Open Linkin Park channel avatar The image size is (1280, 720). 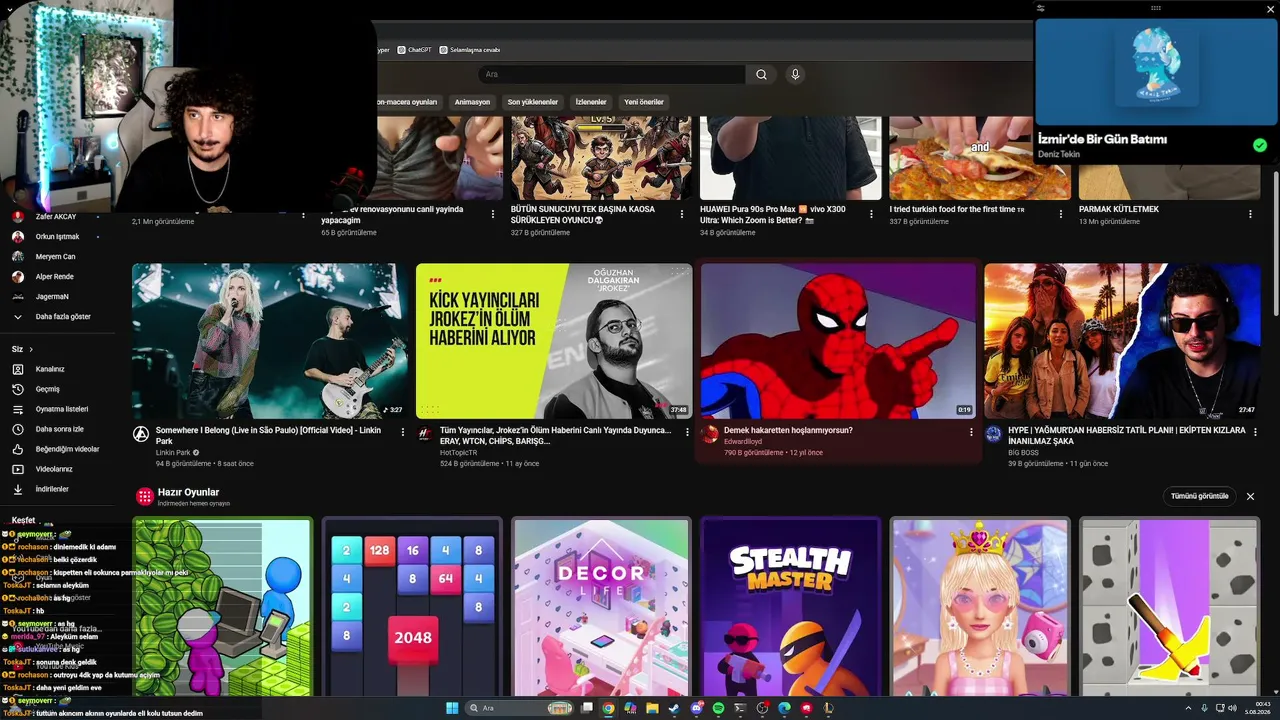pos(141,434)
